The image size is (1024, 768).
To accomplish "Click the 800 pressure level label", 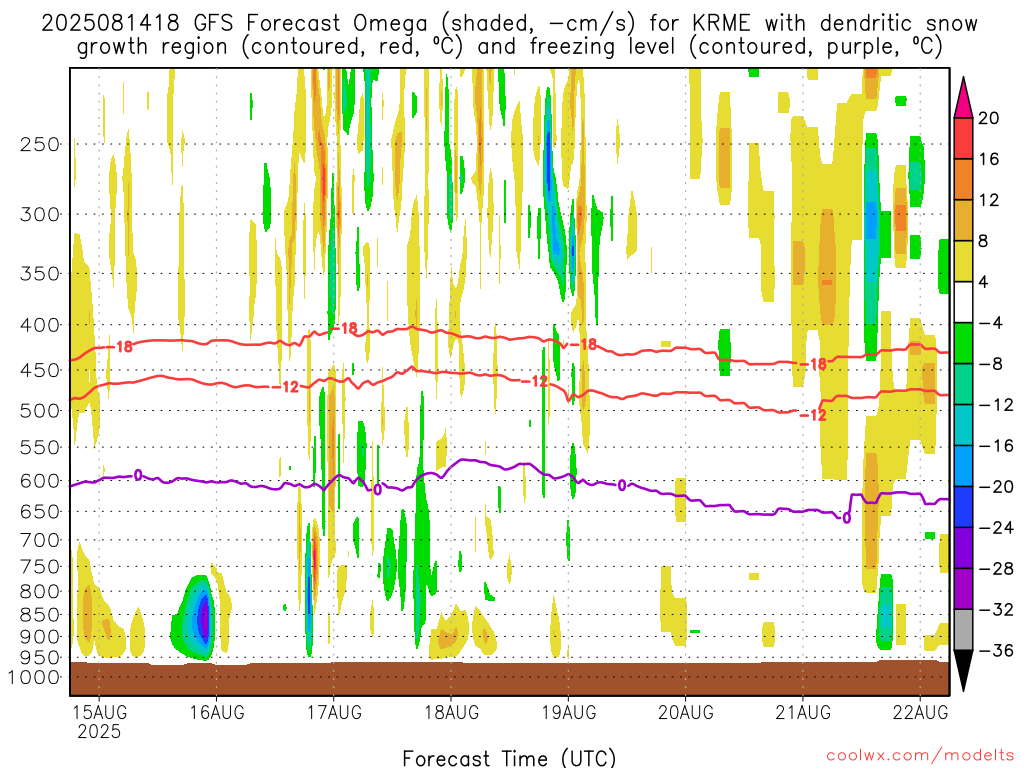I will click(40, 592).
